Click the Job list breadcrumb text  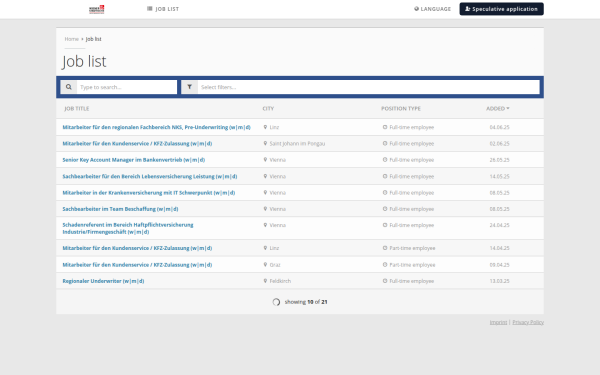[93, 39]
